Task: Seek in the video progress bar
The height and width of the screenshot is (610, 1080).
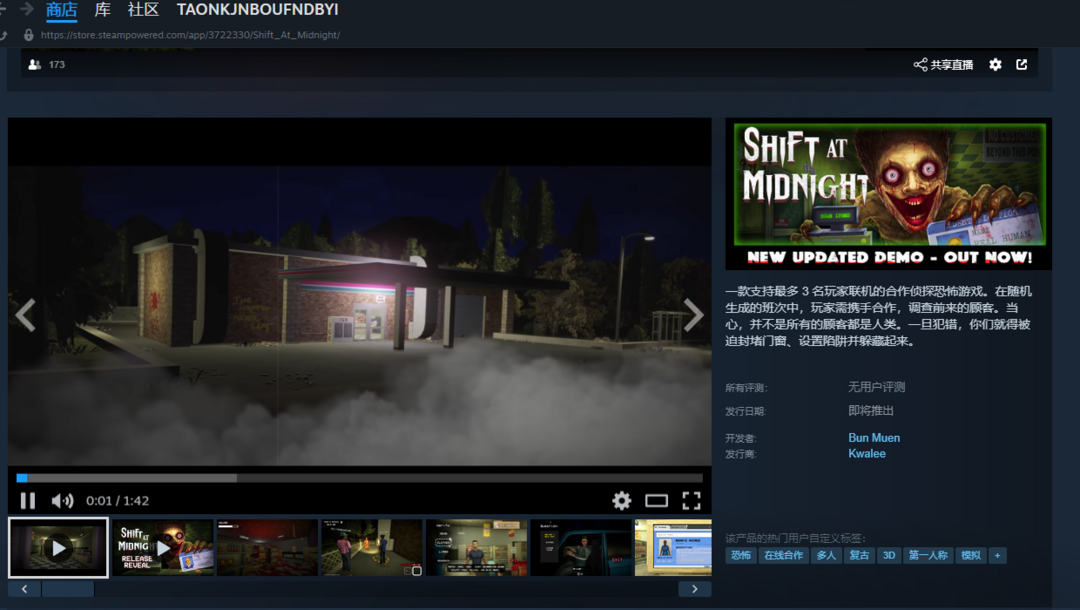Action: 360,478
